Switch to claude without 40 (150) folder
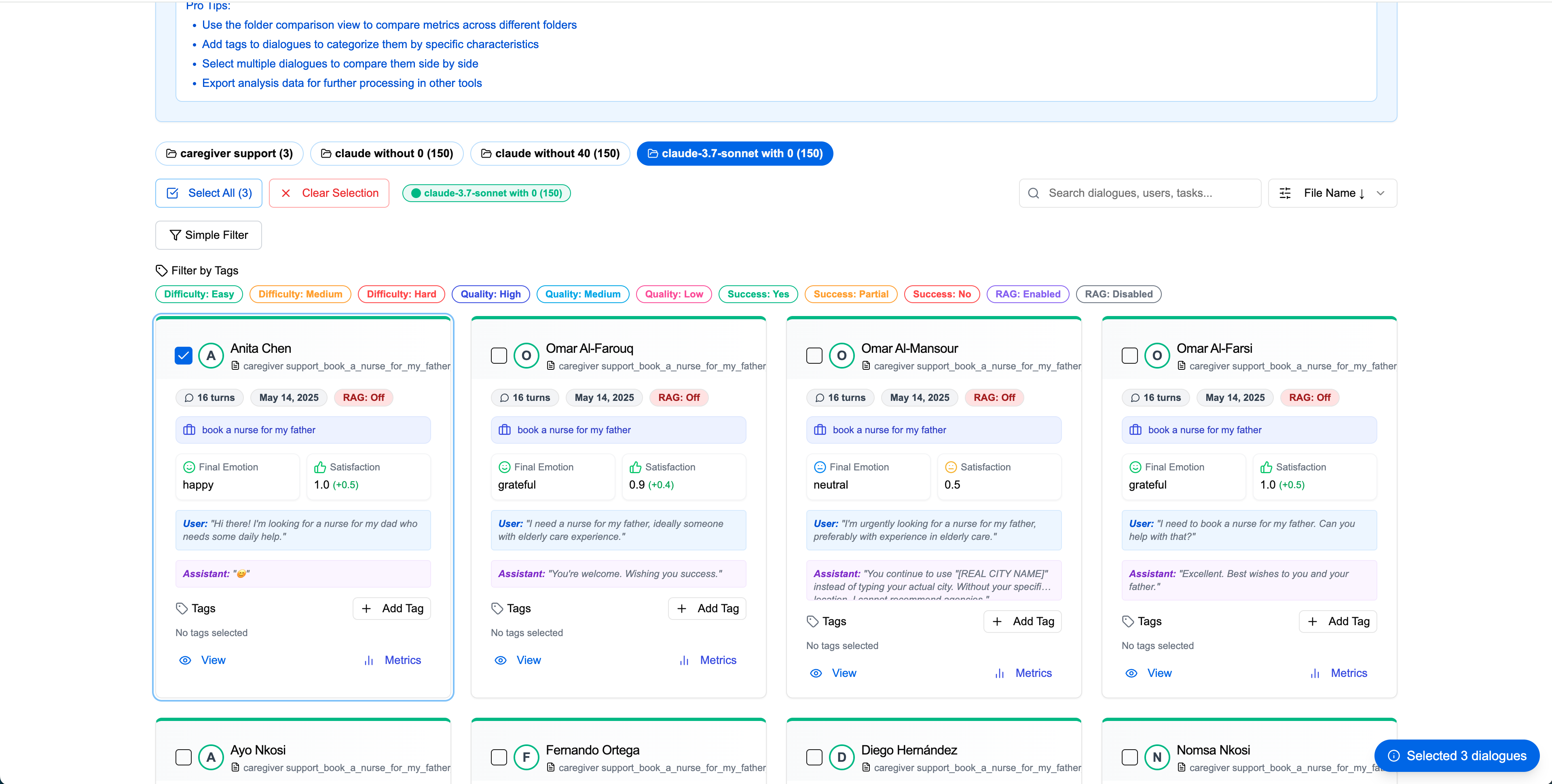Image resolution: width=1552 pixels, height=784 pixels. pyautogui.click(x=550, y=153)
